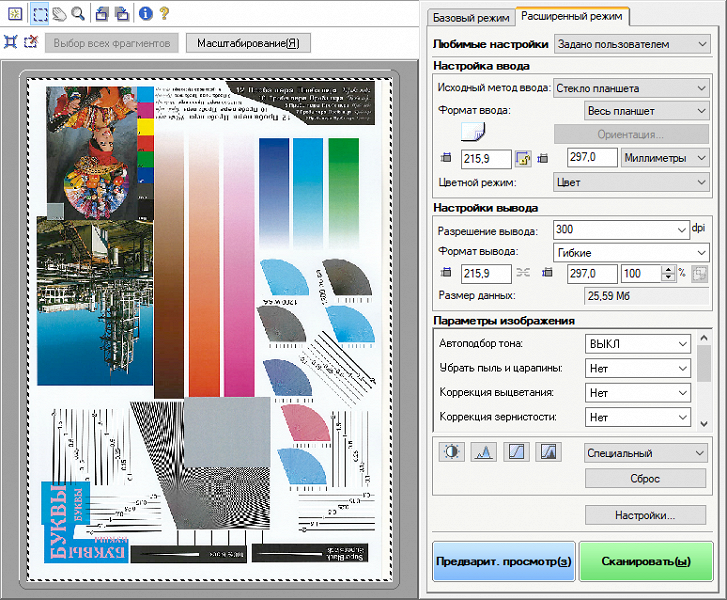
Task: Pick the magnifier zoom tool
Action: (x=77, y=14)
